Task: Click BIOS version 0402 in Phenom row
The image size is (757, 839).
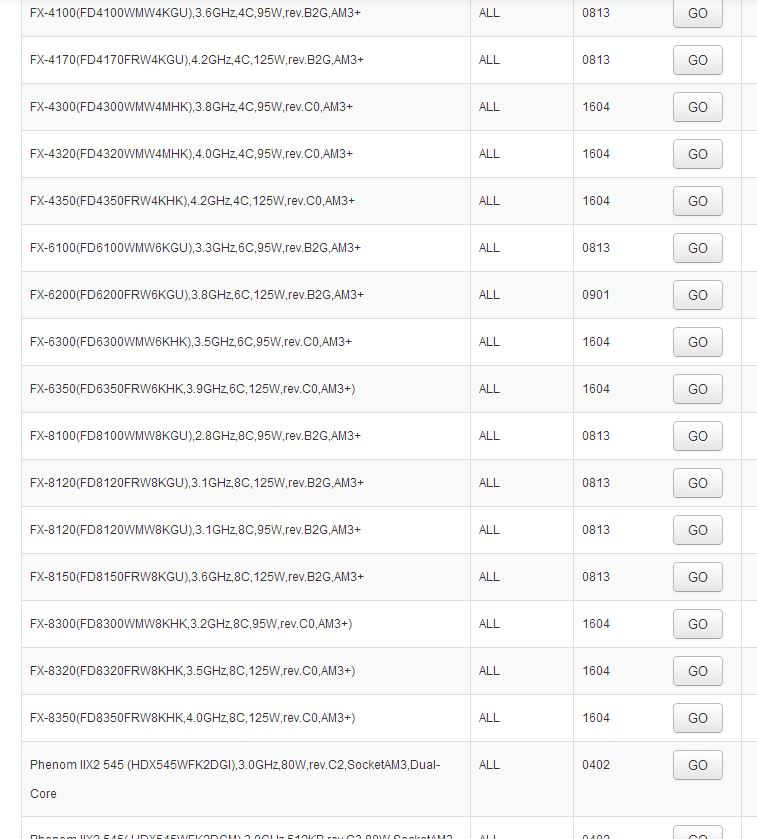Action: click(596, 765)
